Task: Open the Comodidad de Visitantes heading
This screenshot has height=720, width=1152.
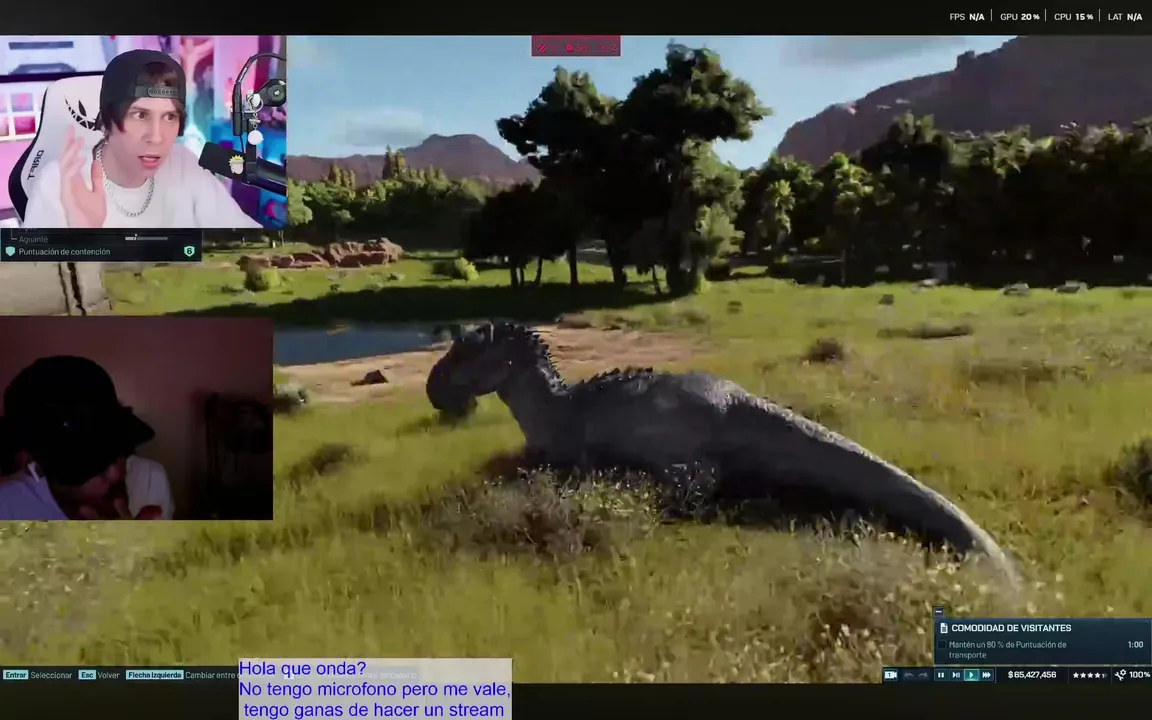Action: click(1011, 628)
